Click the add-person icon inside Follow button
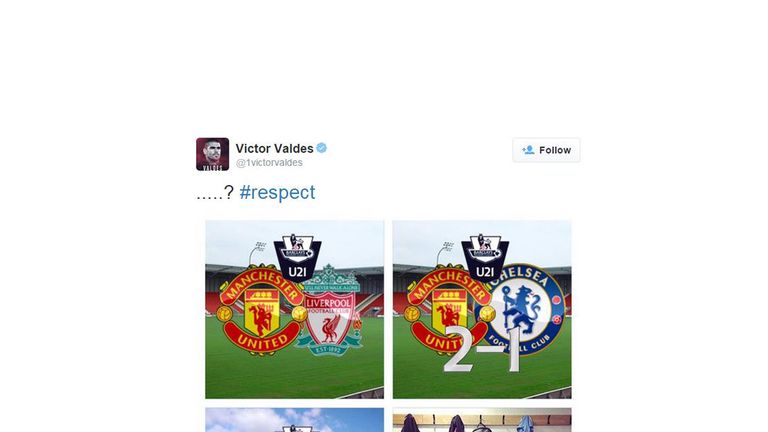 tap(528, 150)
